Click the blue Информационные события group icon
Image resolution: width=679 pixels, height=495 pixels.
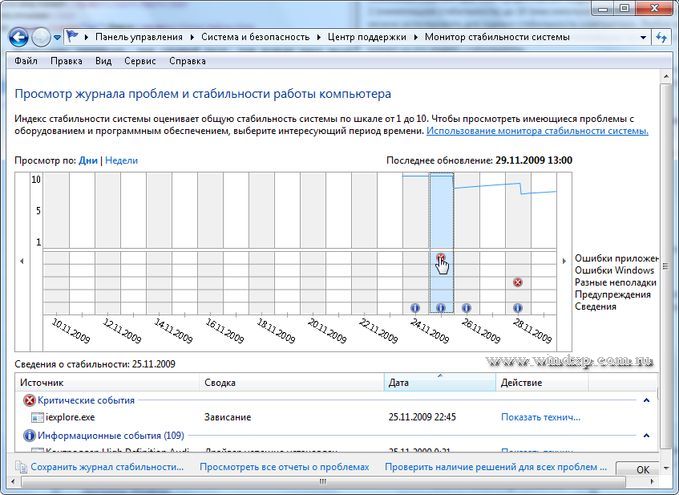pos(29,435)
